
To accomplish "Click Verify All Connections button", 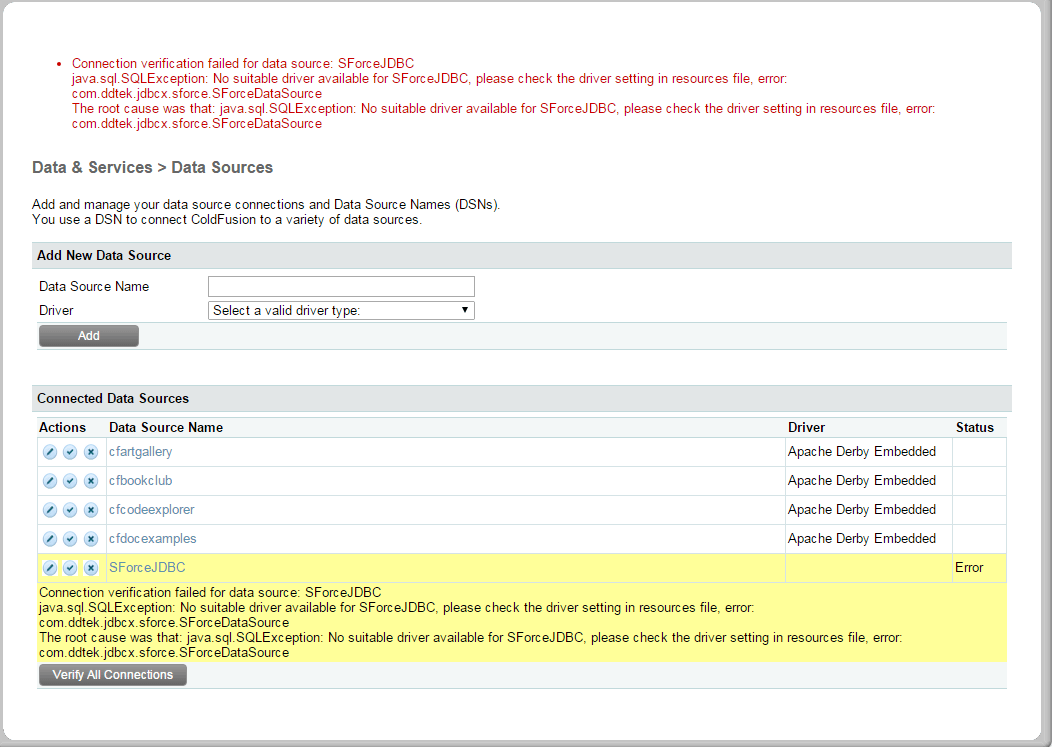I will [113, 675].
